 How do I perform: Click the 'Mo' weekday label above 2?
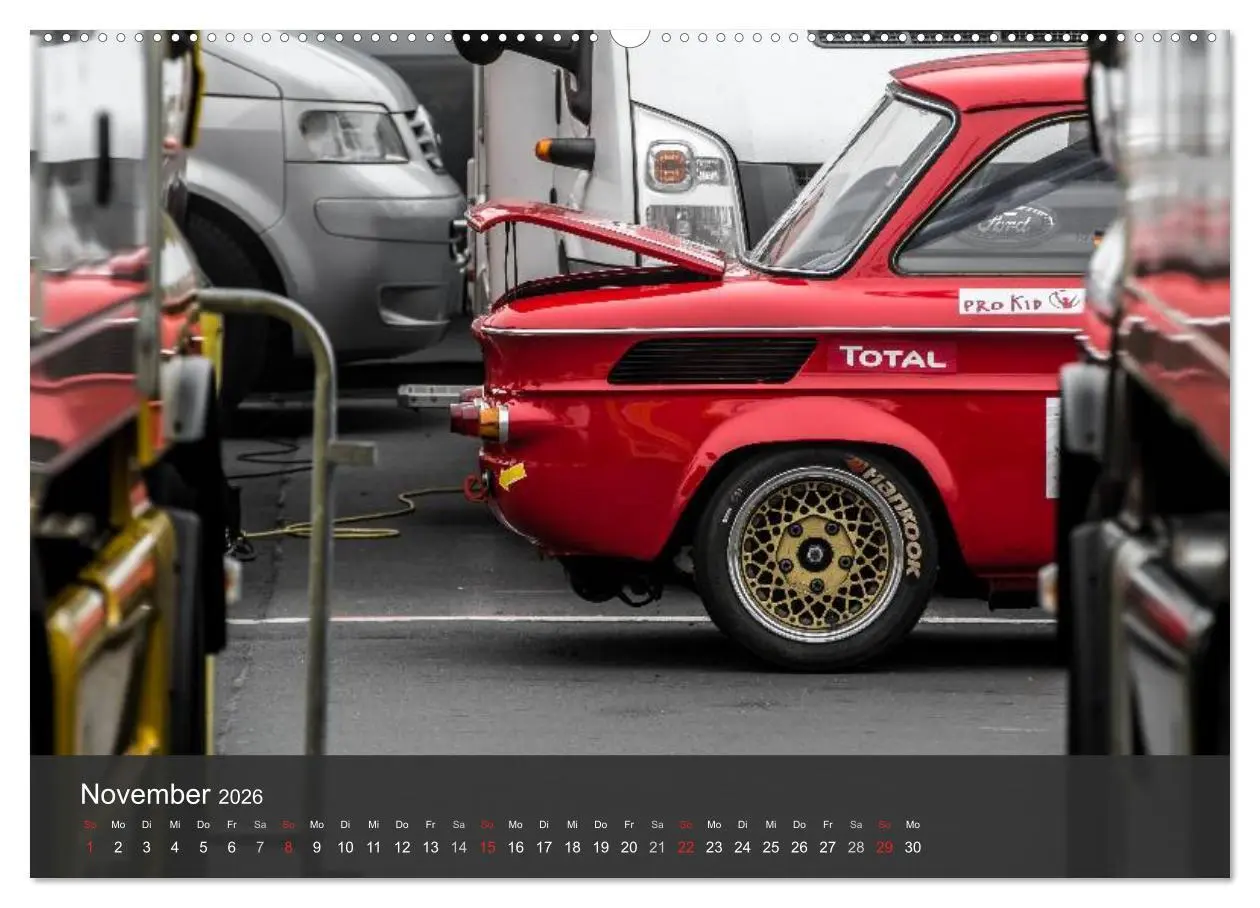tap(118, 825)
